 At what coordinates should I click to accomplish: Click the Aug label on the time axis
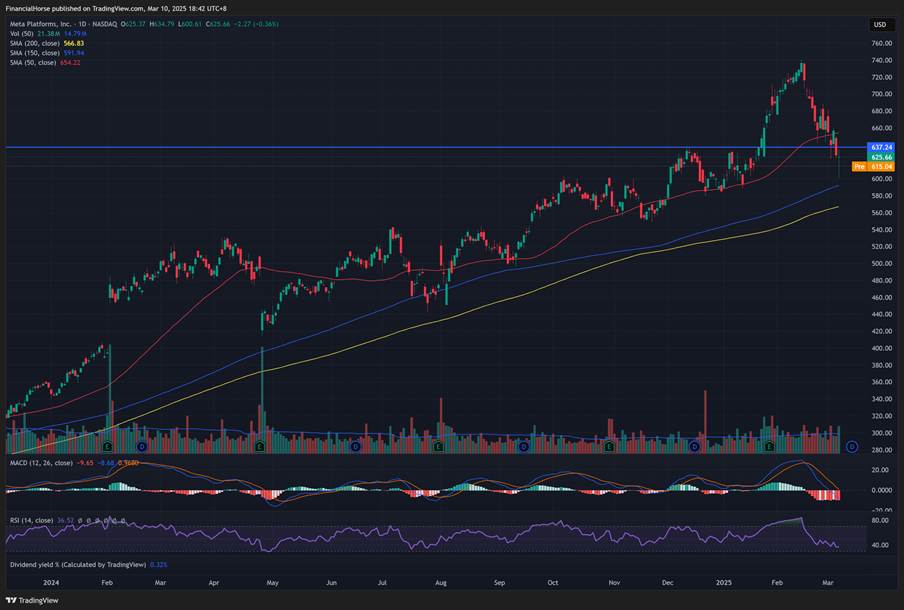coord(440,582)
